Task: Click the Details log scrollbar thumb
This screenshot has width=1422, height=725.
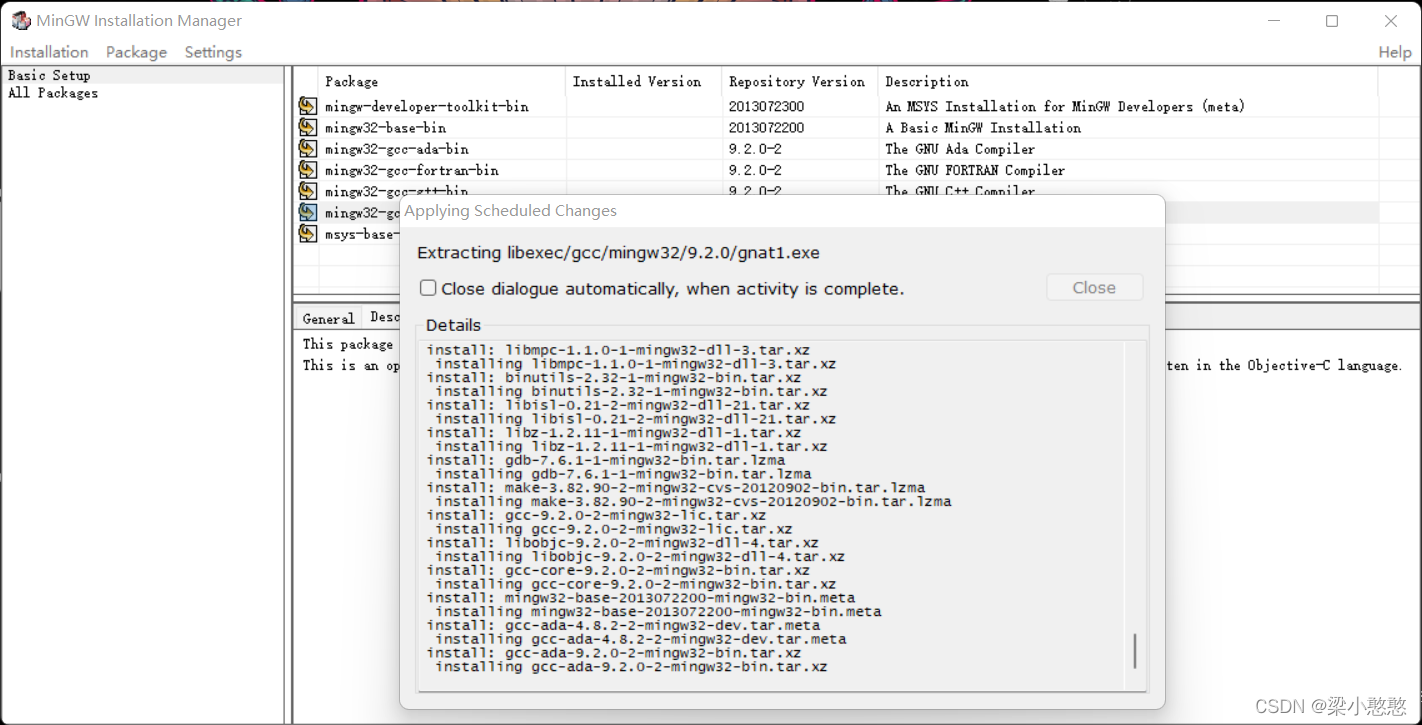Action: click(x=1135, y=651)
